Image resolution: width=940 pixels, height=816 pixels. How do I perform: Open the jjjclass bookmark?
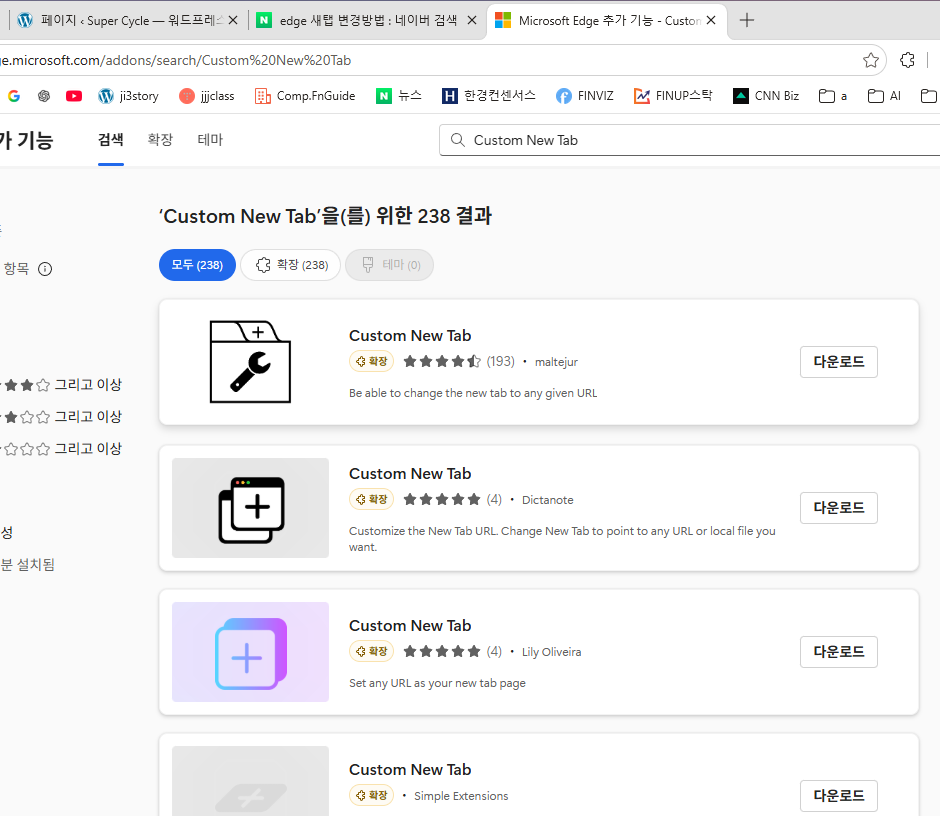(x=207, y=96)
